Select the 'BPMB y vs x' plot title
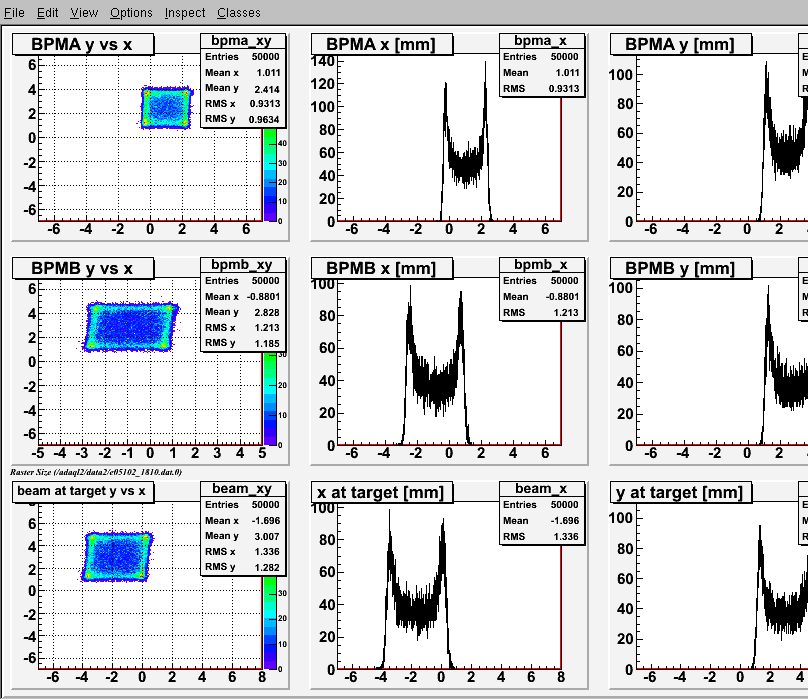 (x=83, y=269)
